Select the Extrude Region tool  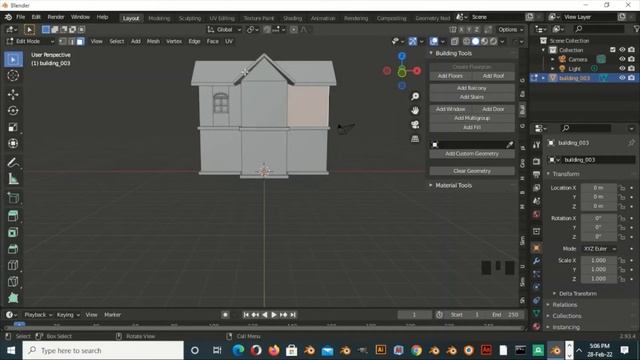[x=13, y=216]
